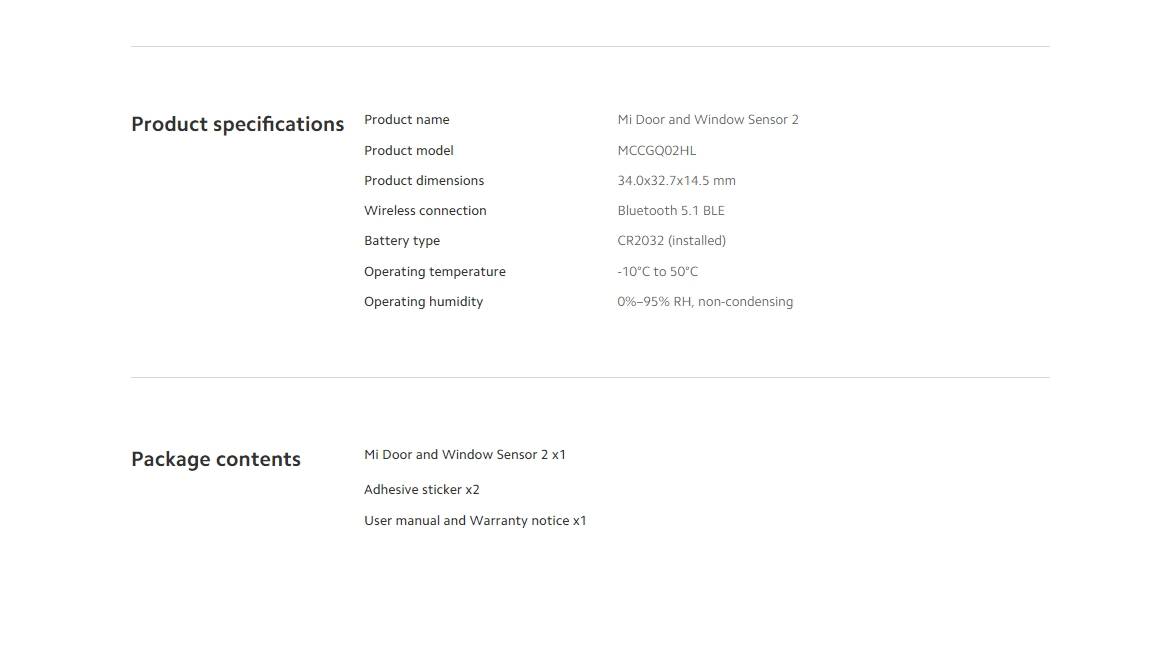
Task: Click the divider line above Package contents
Action: (590, 378)
